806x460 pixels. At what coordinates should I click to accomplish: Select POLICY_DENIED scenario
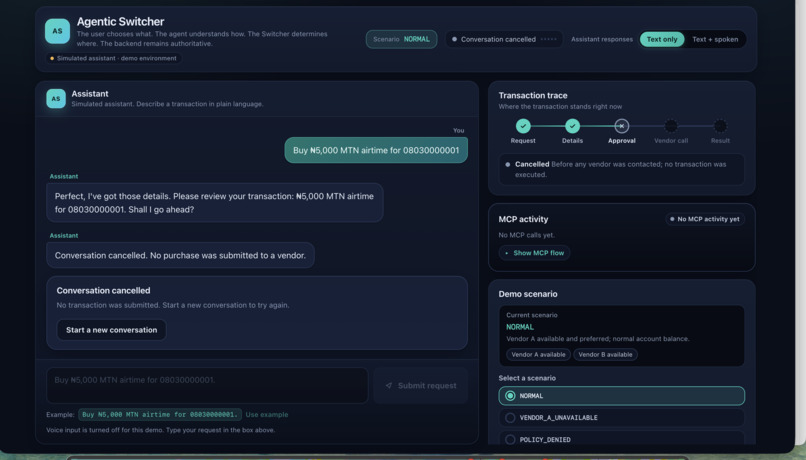[x=621, y=439]
